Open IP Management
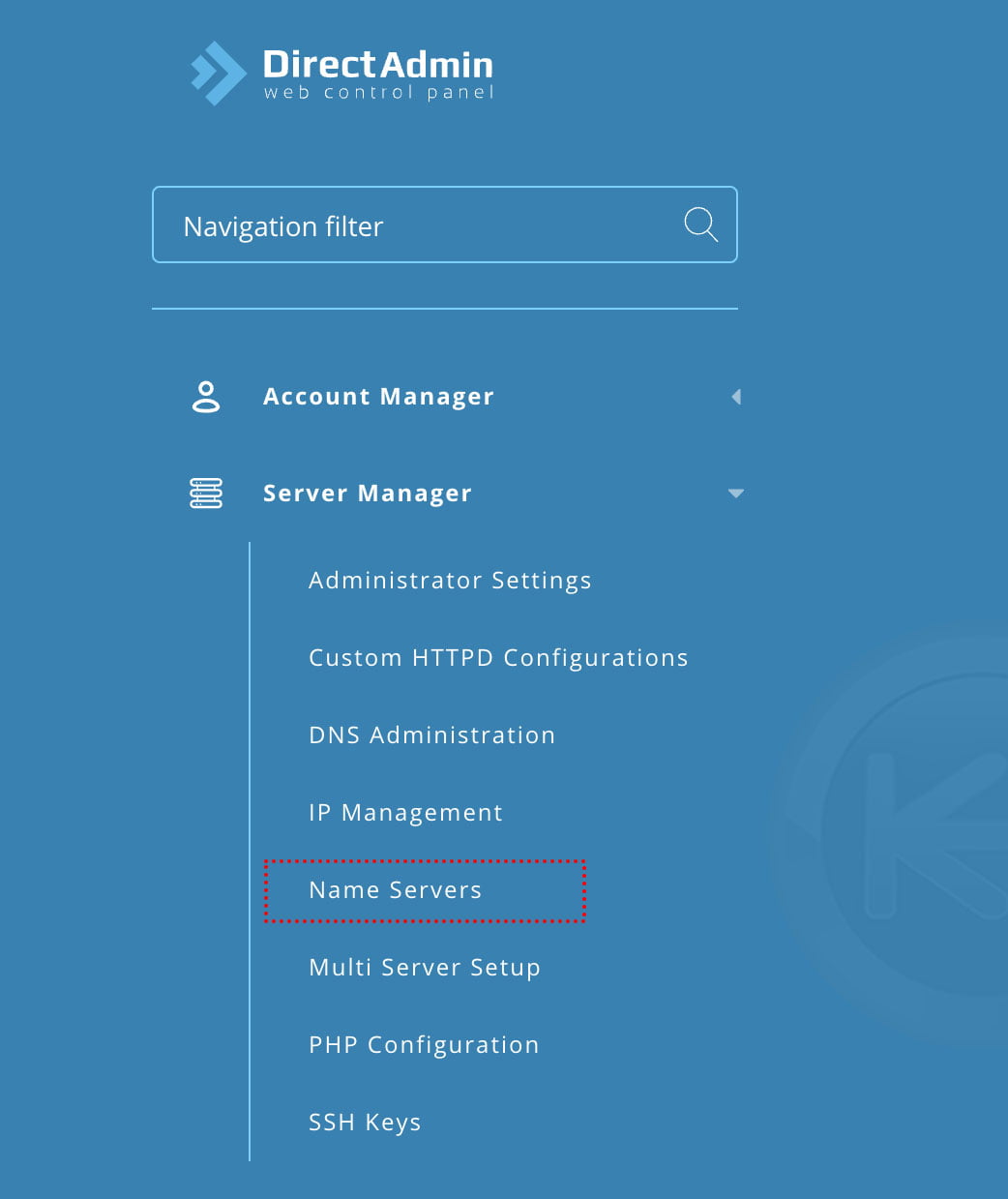 [405, 812]
